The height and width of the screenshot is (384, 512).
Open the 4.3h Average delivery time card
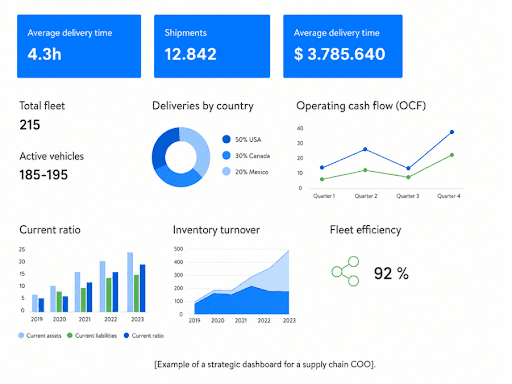pos(79,46)
